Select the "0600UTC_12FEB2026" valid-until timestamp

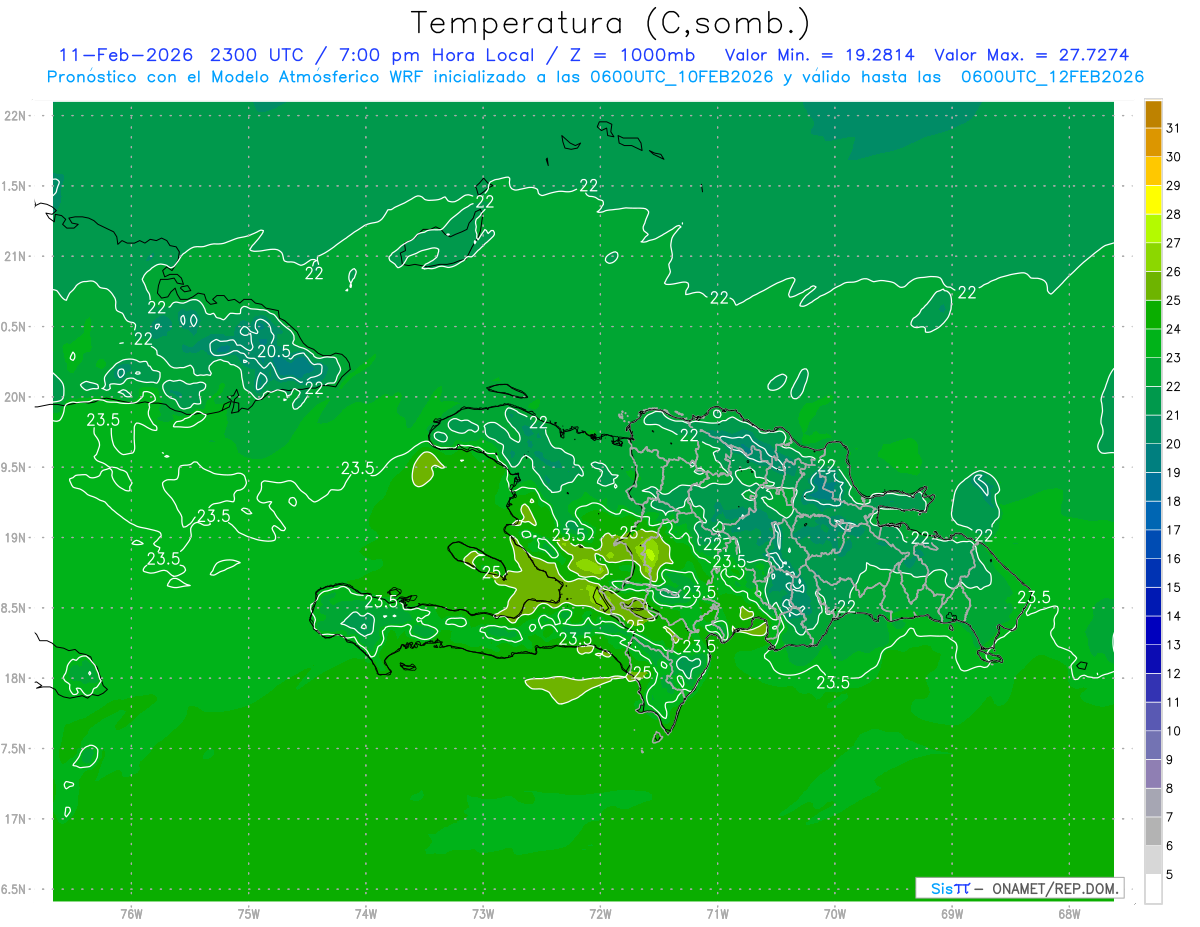click(1053, 77)
